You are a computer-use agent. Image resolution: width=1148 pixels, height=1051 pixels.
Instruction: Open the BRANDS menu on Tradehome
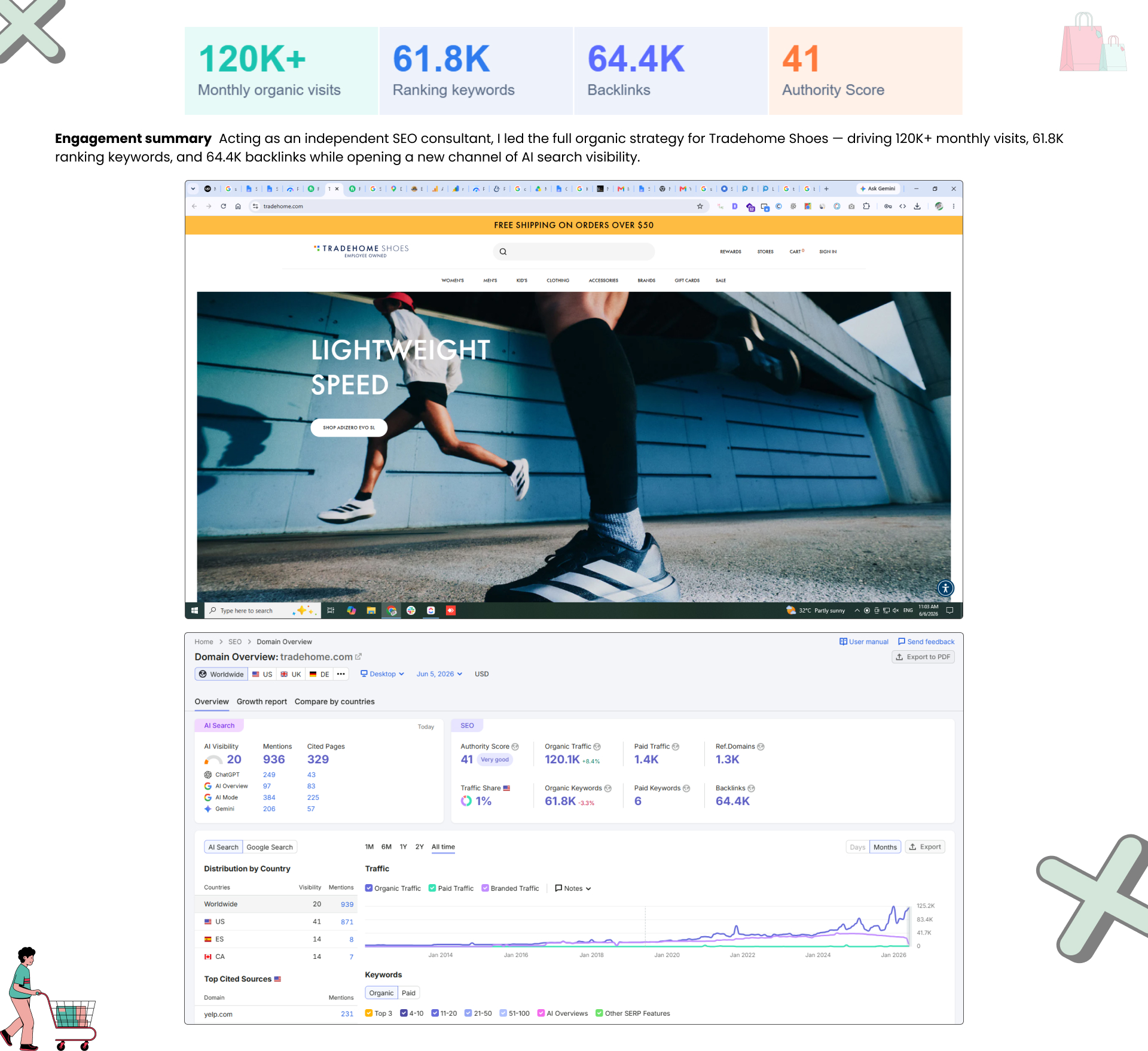pos(646,281)
